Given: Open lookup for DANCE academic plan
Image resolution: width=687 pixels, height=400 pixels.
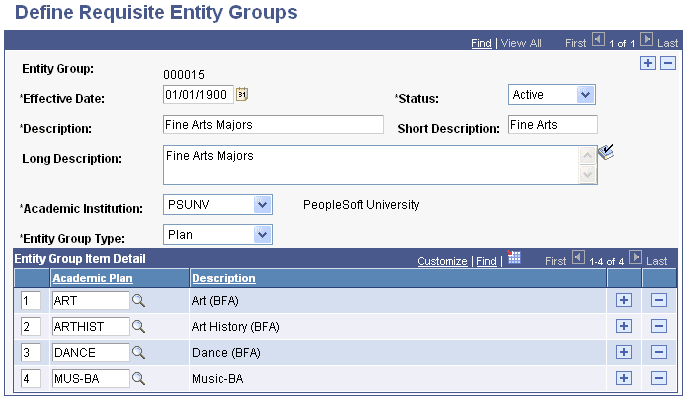Looking at the screenshot, I should 139,352.
